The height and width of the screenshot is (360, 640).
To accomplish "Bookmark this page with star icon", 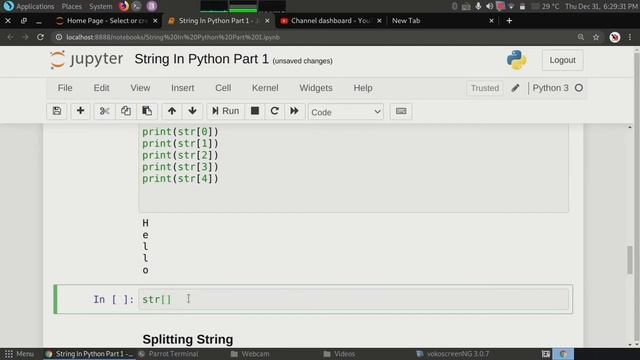I will pos(596,37).
